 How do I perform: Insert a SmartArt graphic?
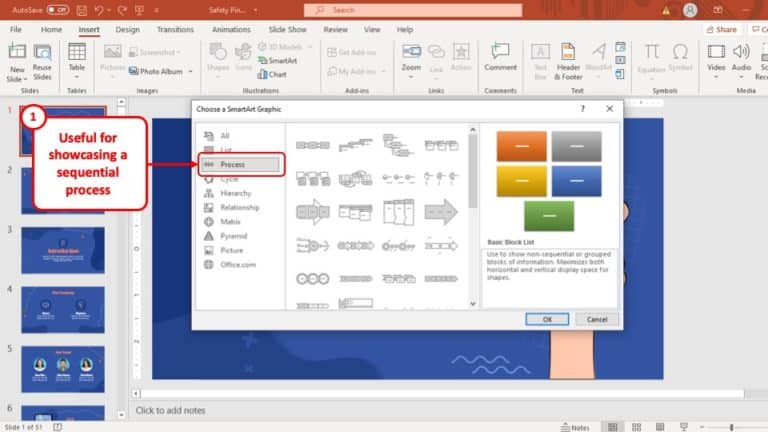(278, 61)
